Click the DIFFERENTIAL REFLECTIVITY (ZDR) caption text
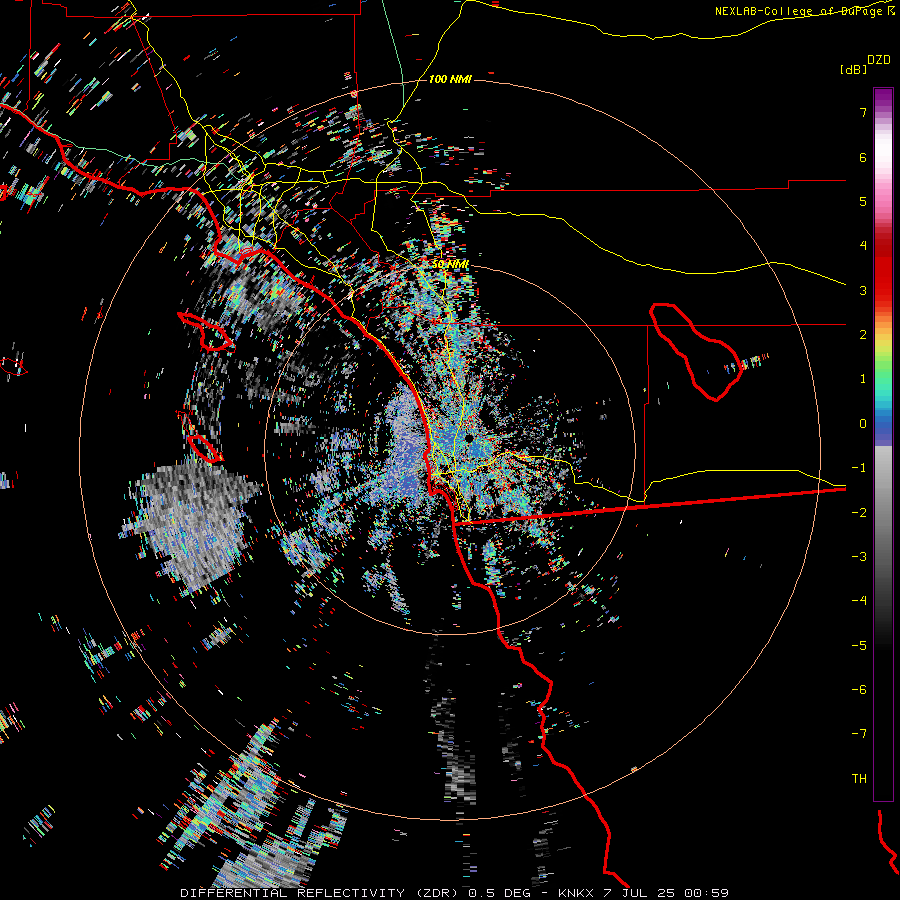The height and width of the screenshot is (900, 900). pos(319,893)
